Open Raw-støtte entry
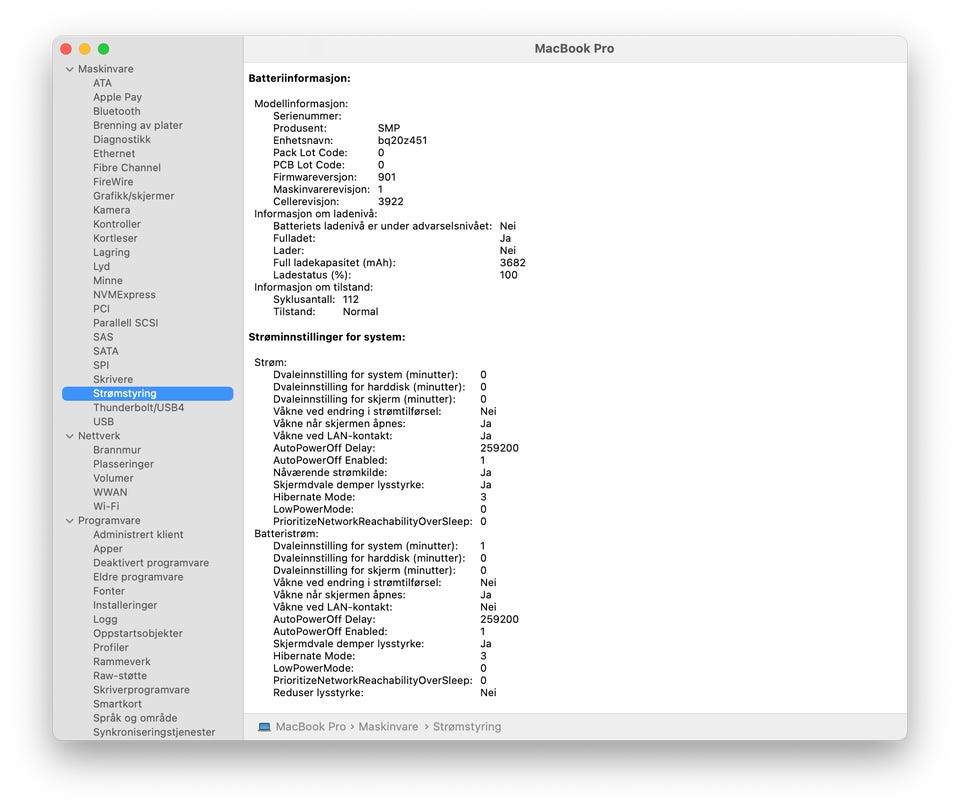The image size is (960, 810). click(120, 675)
